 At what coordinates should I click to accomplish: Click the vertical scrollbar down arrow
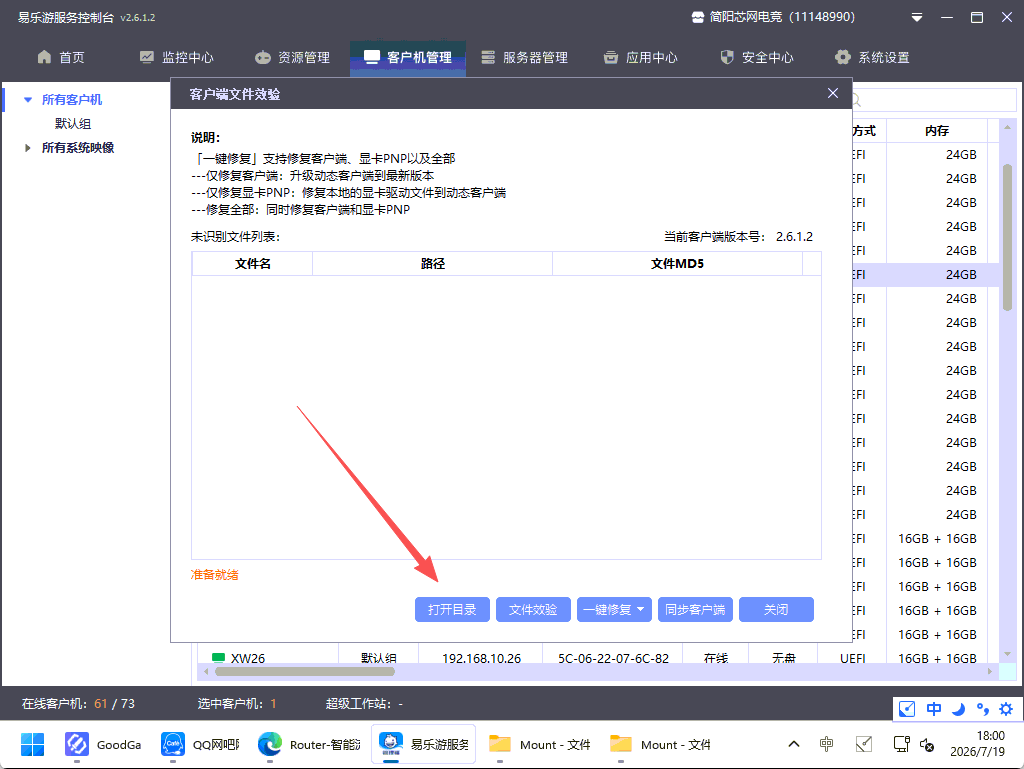[x=1007, y=653]
